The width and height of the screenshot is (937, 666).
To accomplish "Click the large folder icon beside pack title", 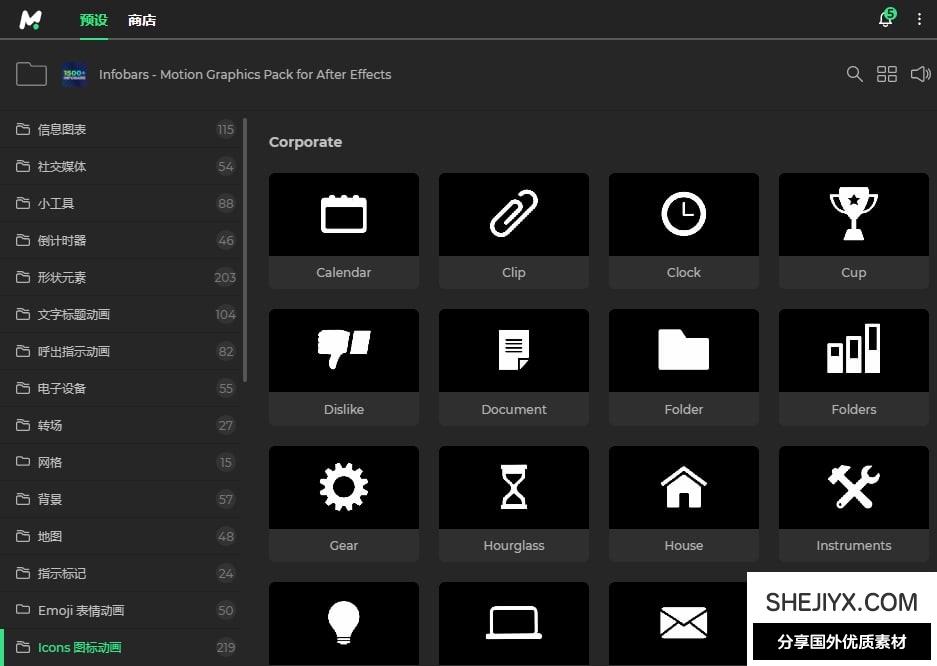I will point(31,74).
